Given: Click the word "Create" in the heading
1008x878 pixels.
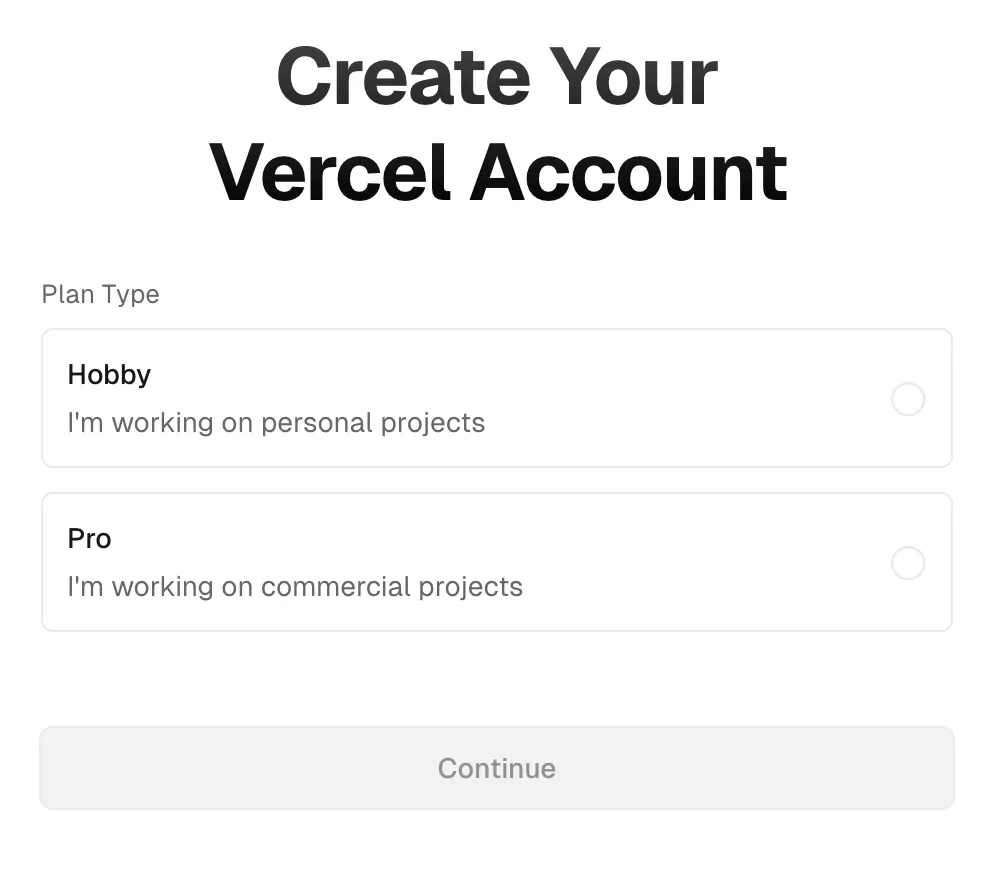Looking at the screenshot, I should [x=402, y=77].
